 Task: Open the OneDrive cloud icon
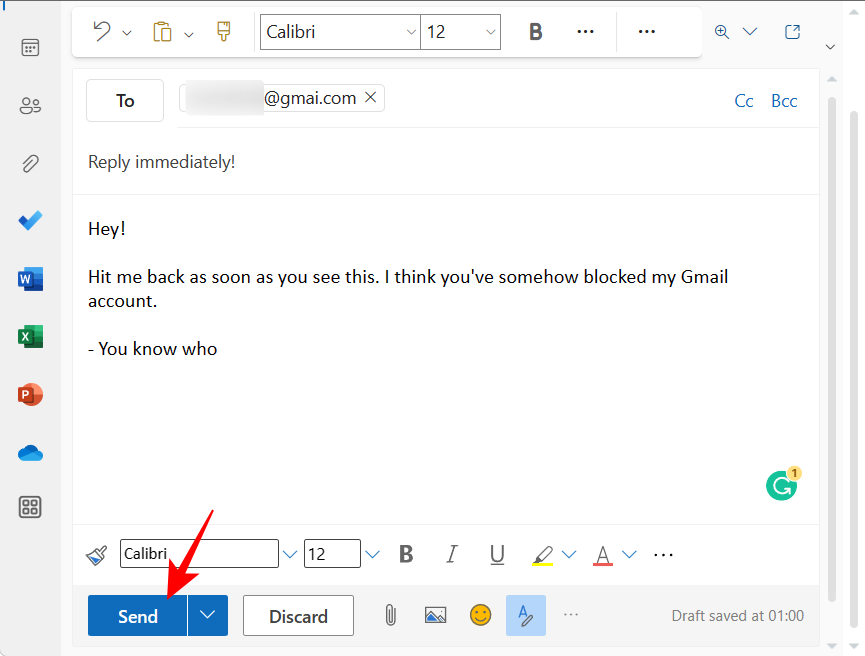click(x=30, y=453)
